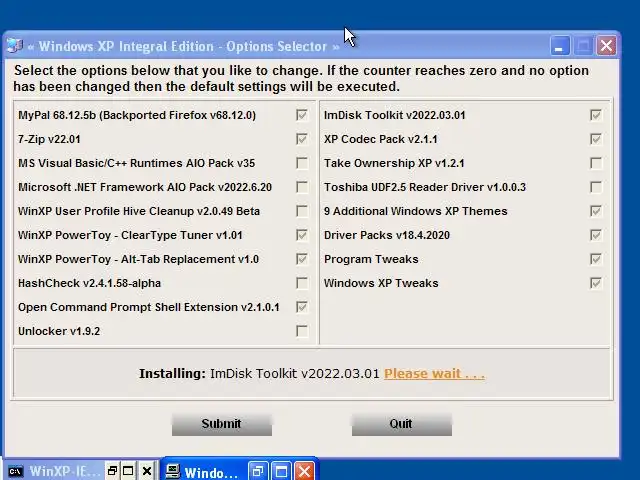Click the 'Unlocker v1.9.2' label

pyautogui.click(x=59, y=331)
